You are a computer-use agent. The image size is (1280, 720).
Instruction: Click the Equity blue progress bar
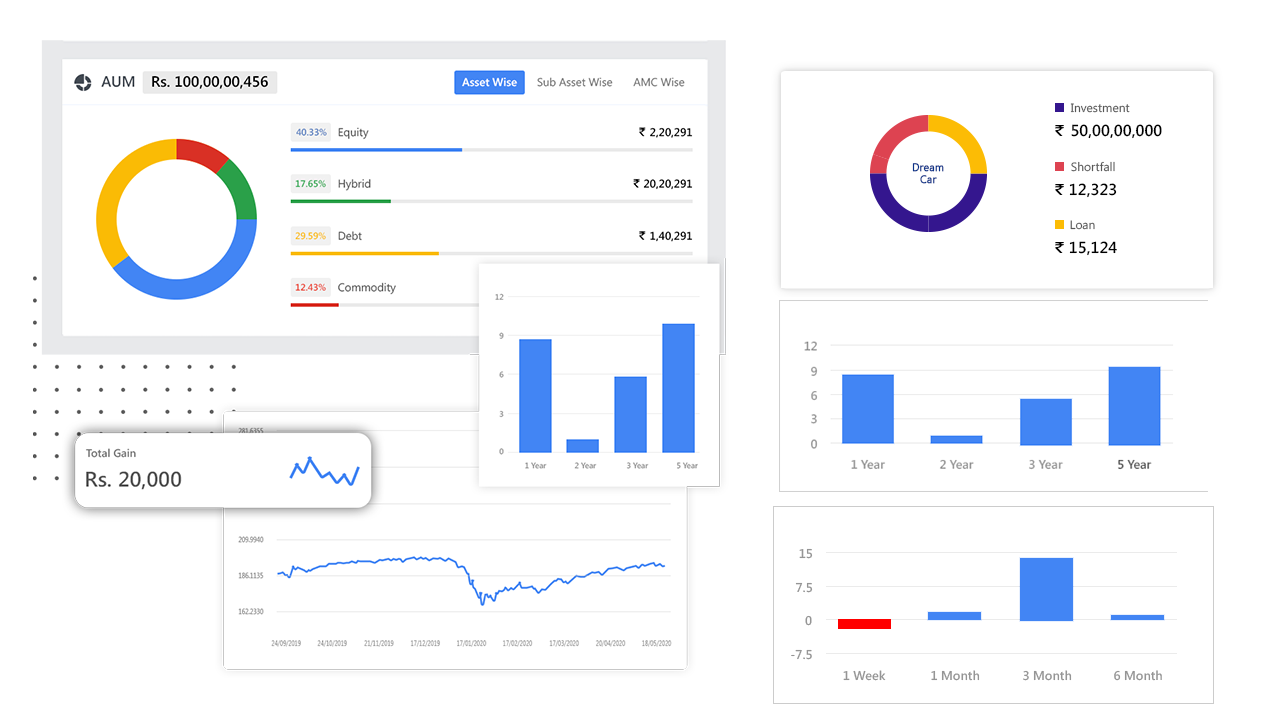[376, 150]
